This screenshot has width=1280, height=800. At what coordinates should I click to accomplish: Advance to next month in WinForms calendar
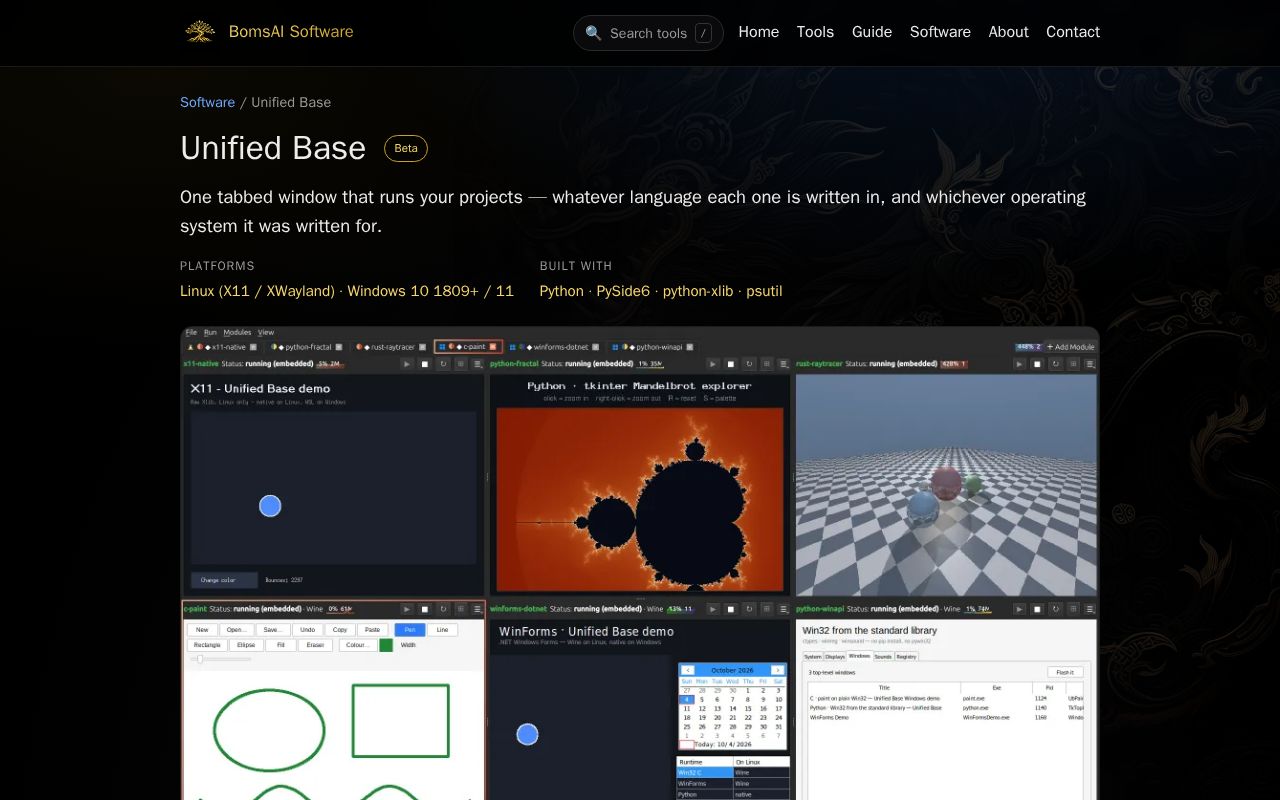(x=777, y=670)
